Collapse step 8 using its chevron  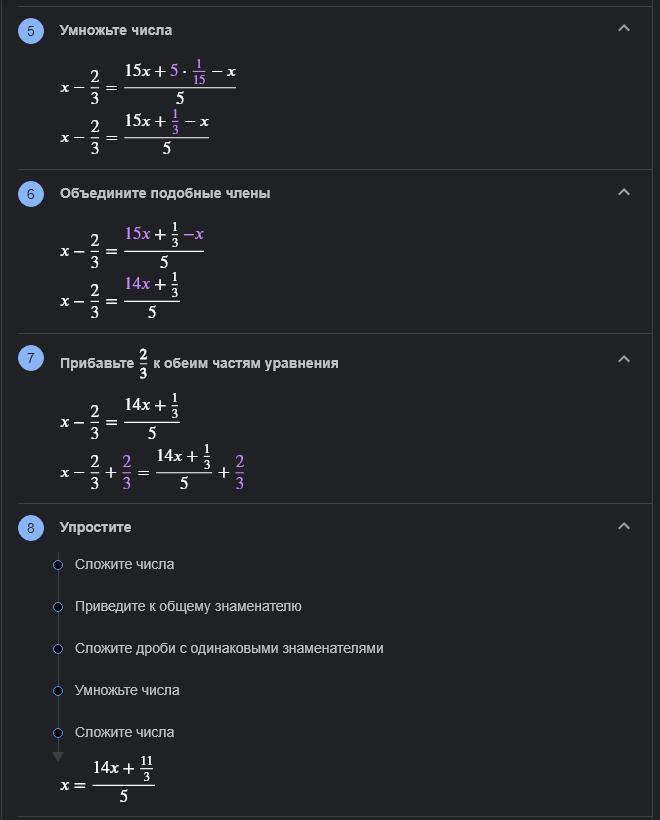point(624,526)
